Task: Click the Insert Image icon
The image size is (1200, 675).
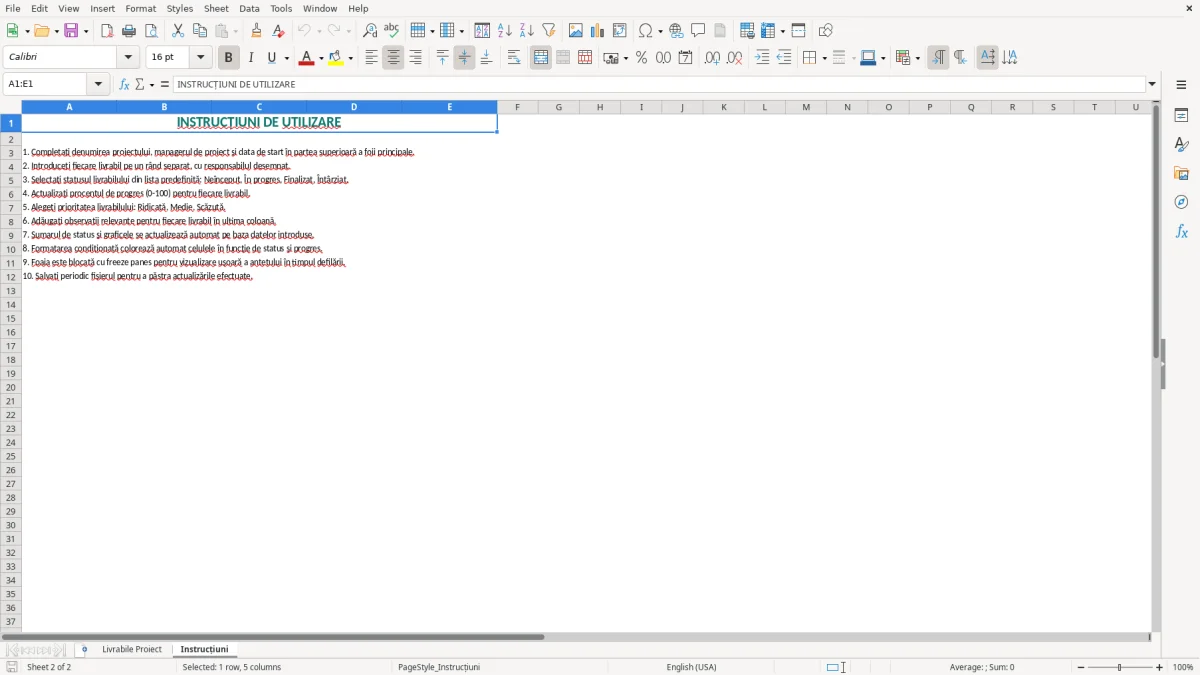Action: [575, 30]
